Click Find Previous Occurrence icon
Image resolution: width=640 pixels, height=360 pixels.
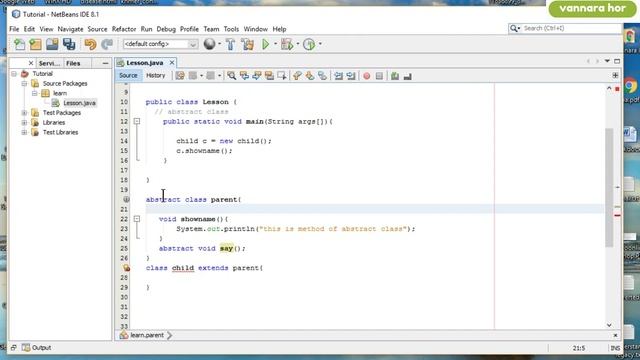point(244,76)
